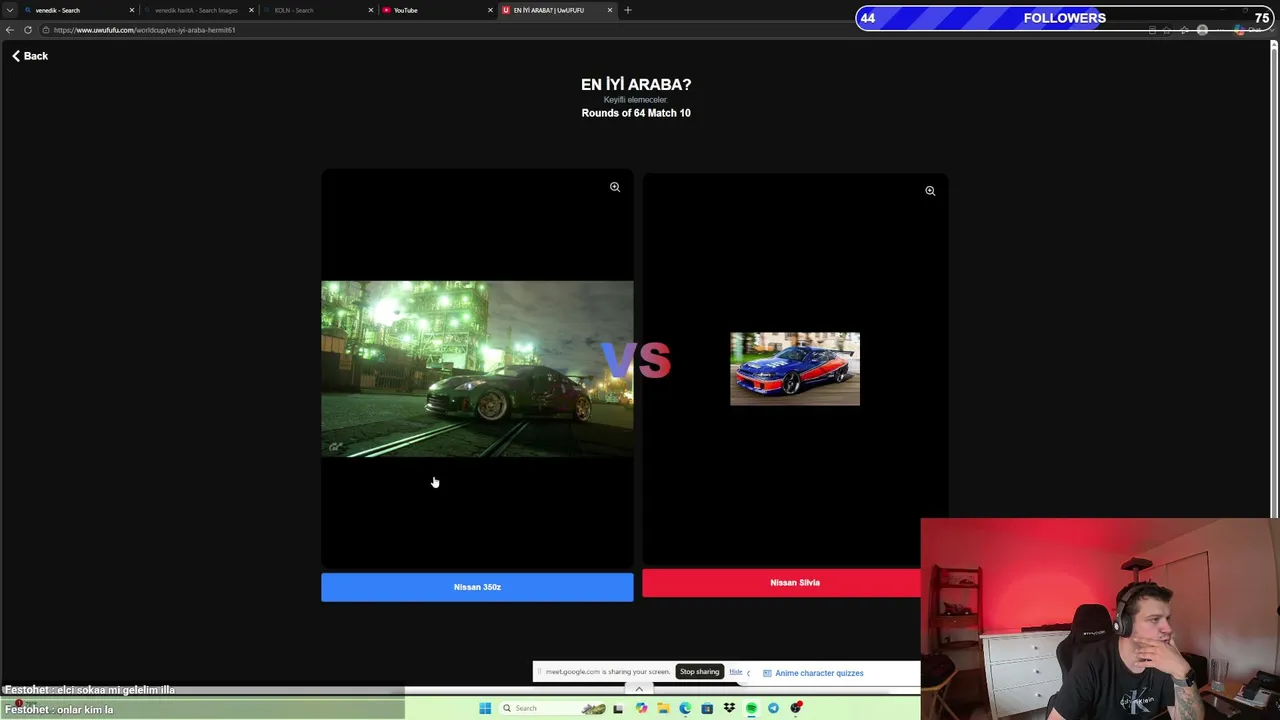
Task: Focus the uwufufu.com address bar
Action: 590,30
